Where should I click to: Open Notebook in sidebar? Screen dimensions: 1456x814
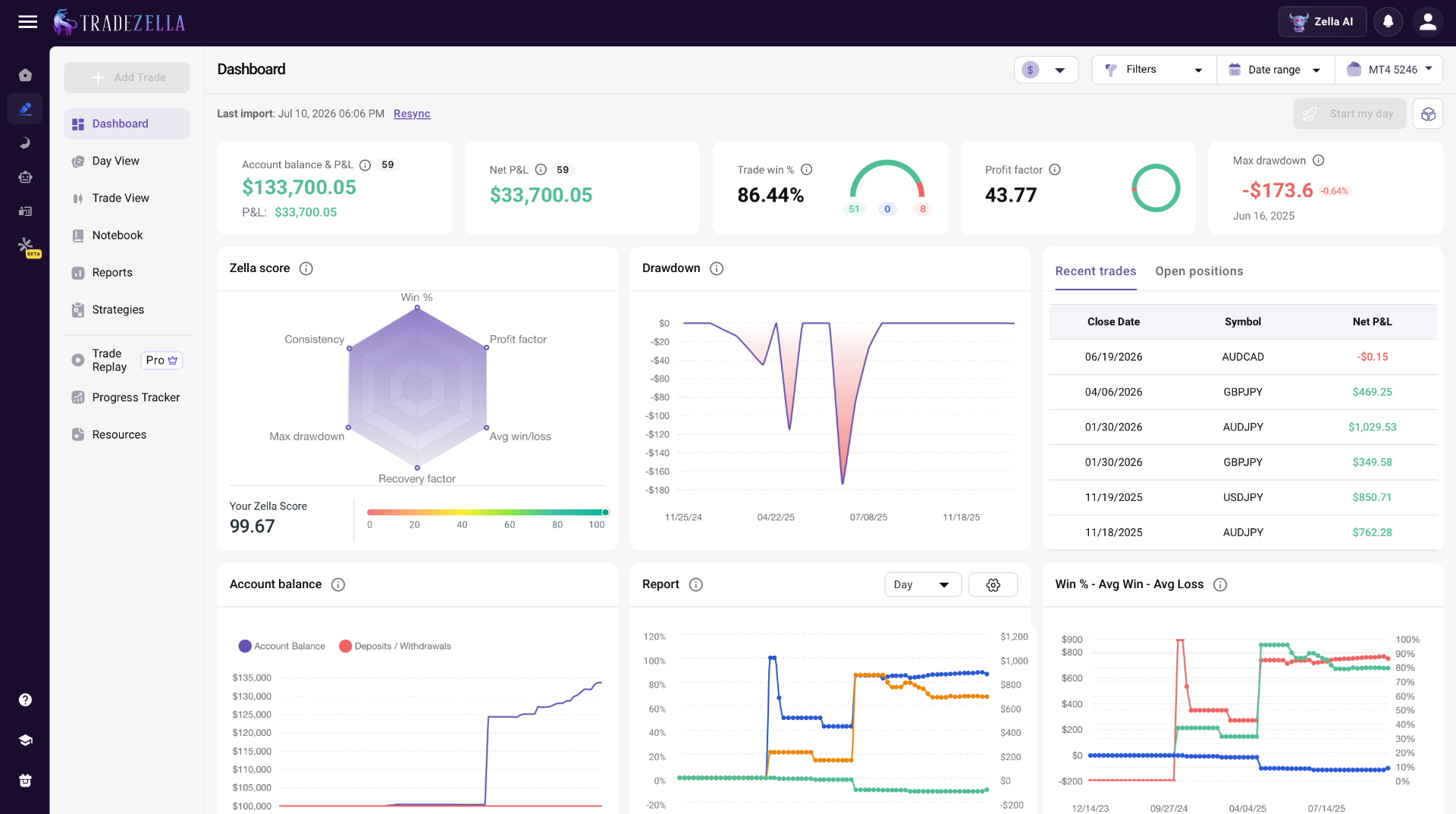click(127, 235)
